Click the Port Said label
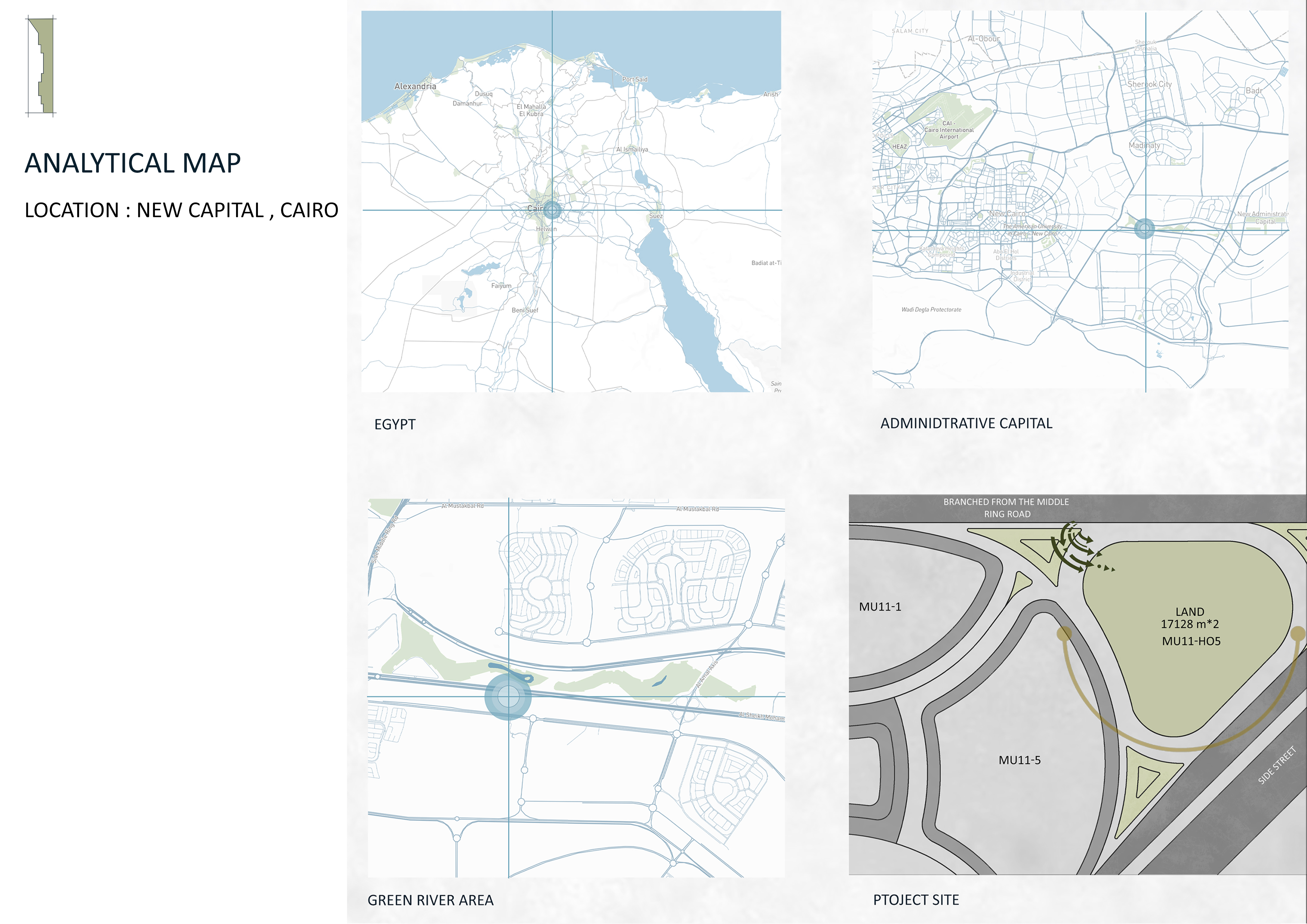1307x924 pixels. pyautogui.click(x=635, y=79)
